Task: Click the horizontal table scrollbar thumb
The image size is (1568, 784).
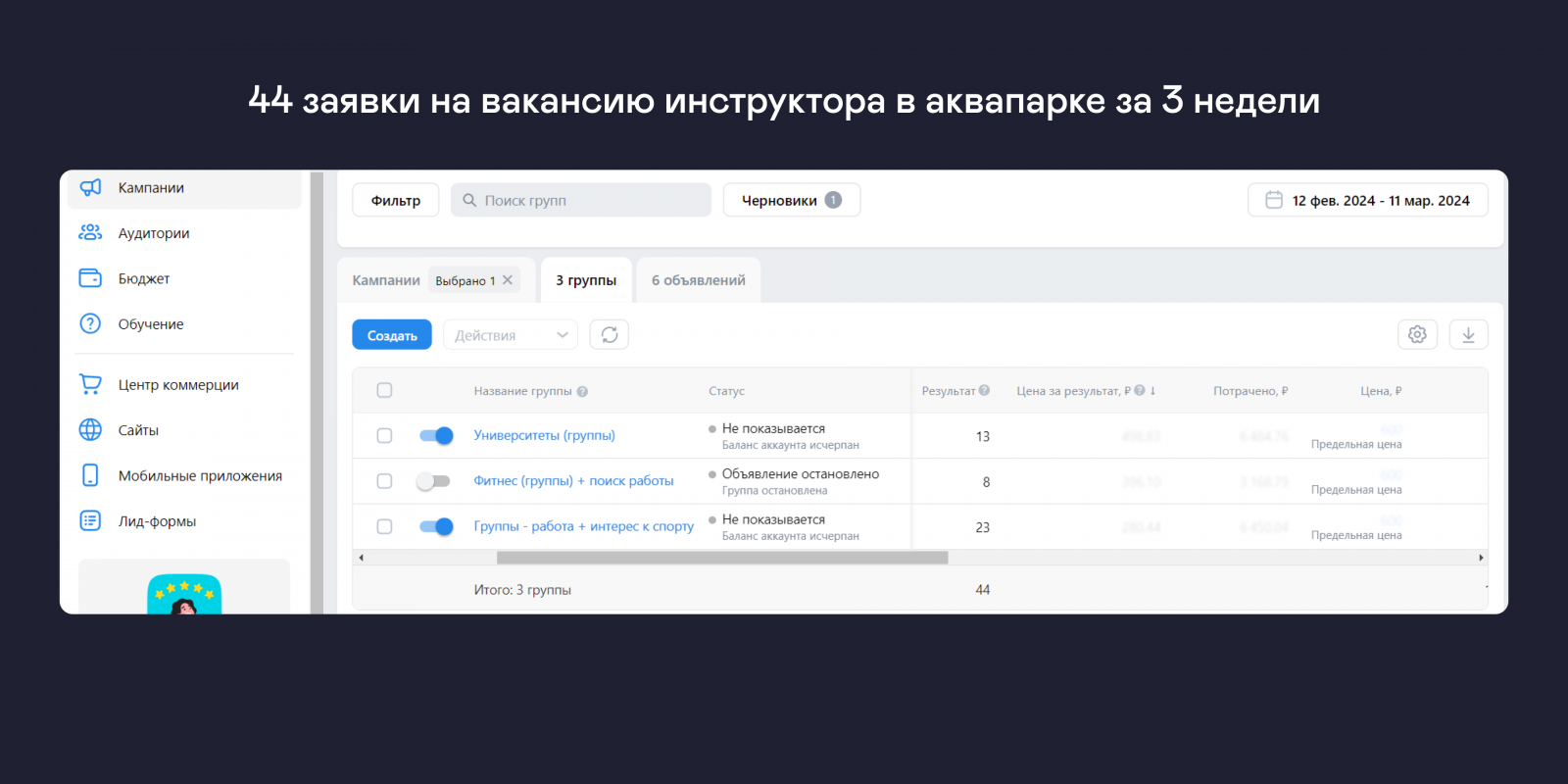Action: (x=722, y=558)
